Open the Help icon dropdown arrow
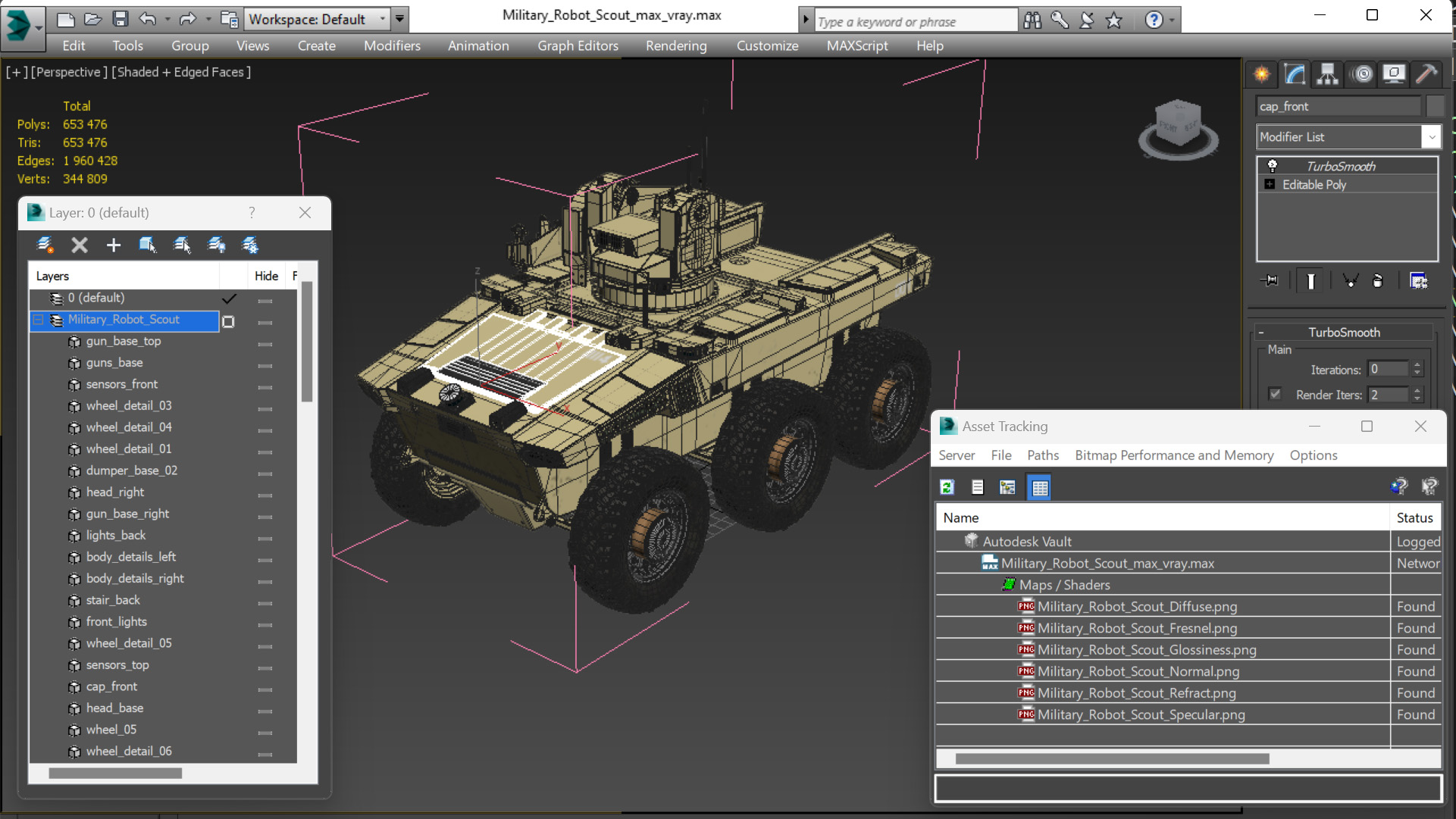 (x=1173, y=20)
